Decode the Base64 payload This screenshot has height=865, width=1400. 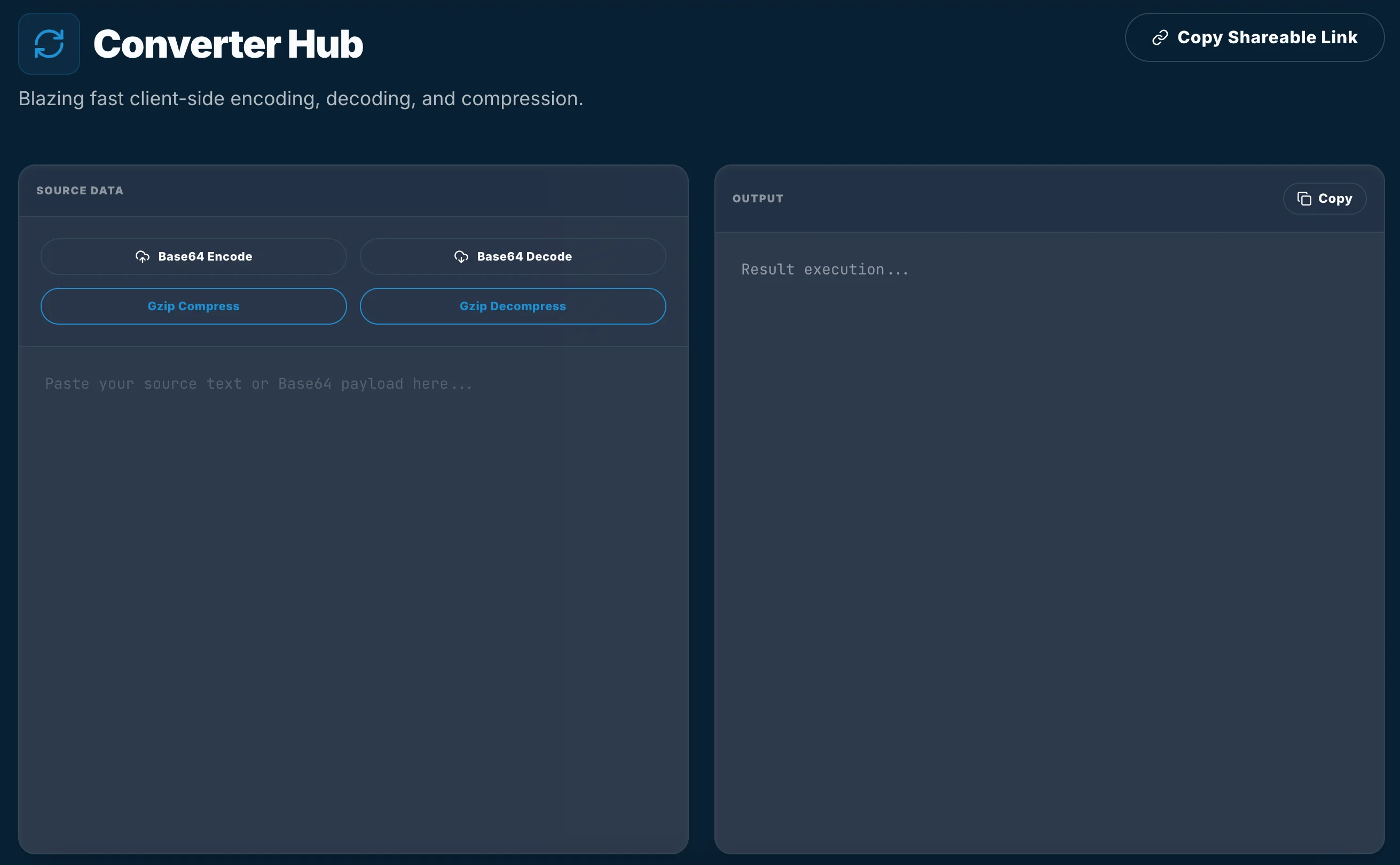point(513,256)
